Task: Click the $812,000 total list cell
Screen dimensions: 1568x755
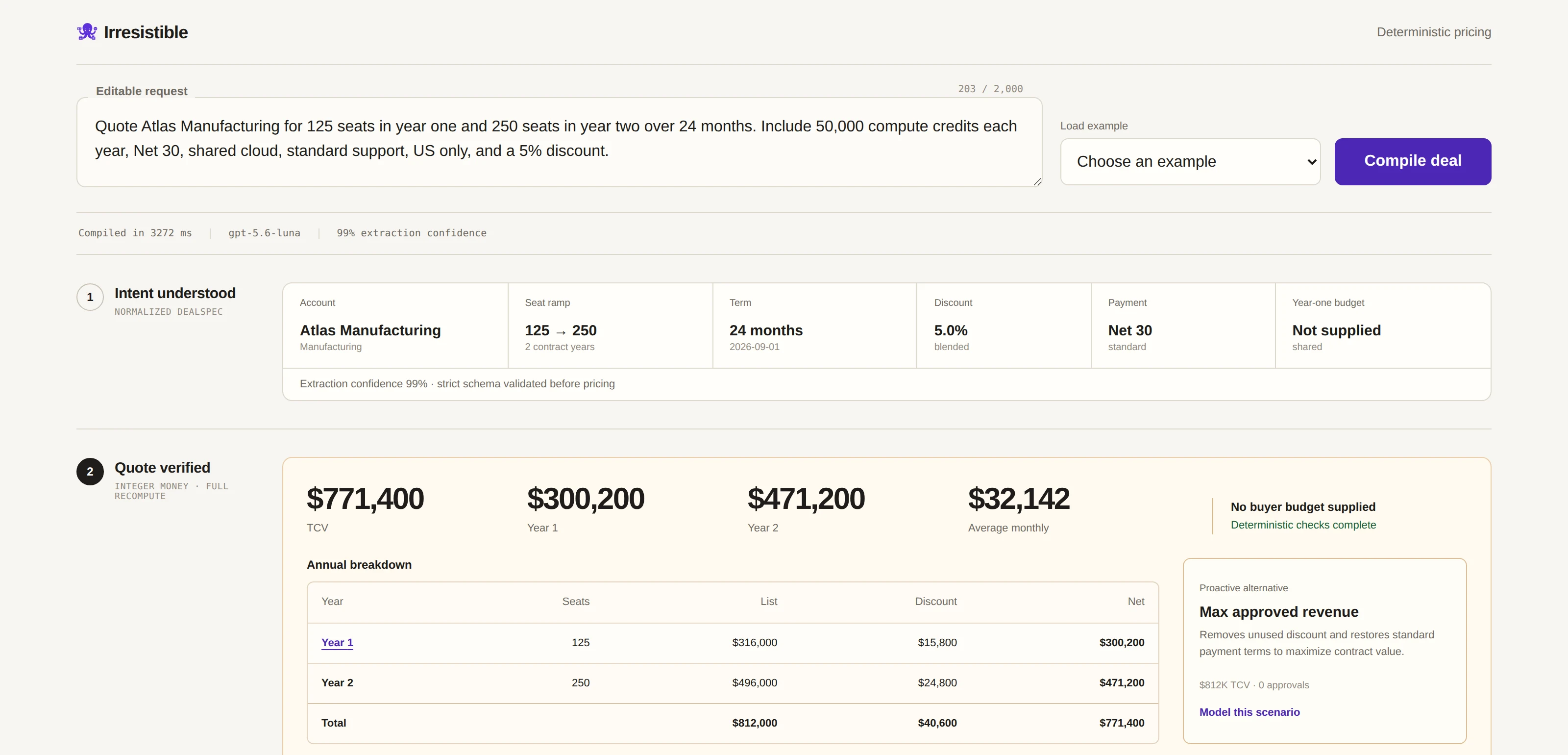Action: click(754, 723)
